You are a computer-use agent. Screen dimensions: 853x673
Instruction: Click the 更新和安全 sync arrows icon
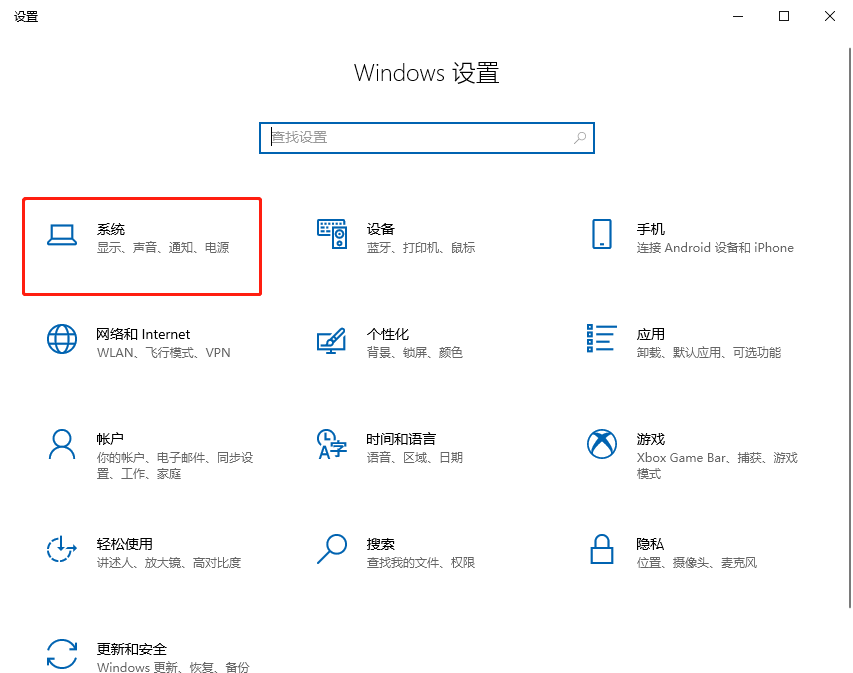pyautogui.click(x=61, y=653)
